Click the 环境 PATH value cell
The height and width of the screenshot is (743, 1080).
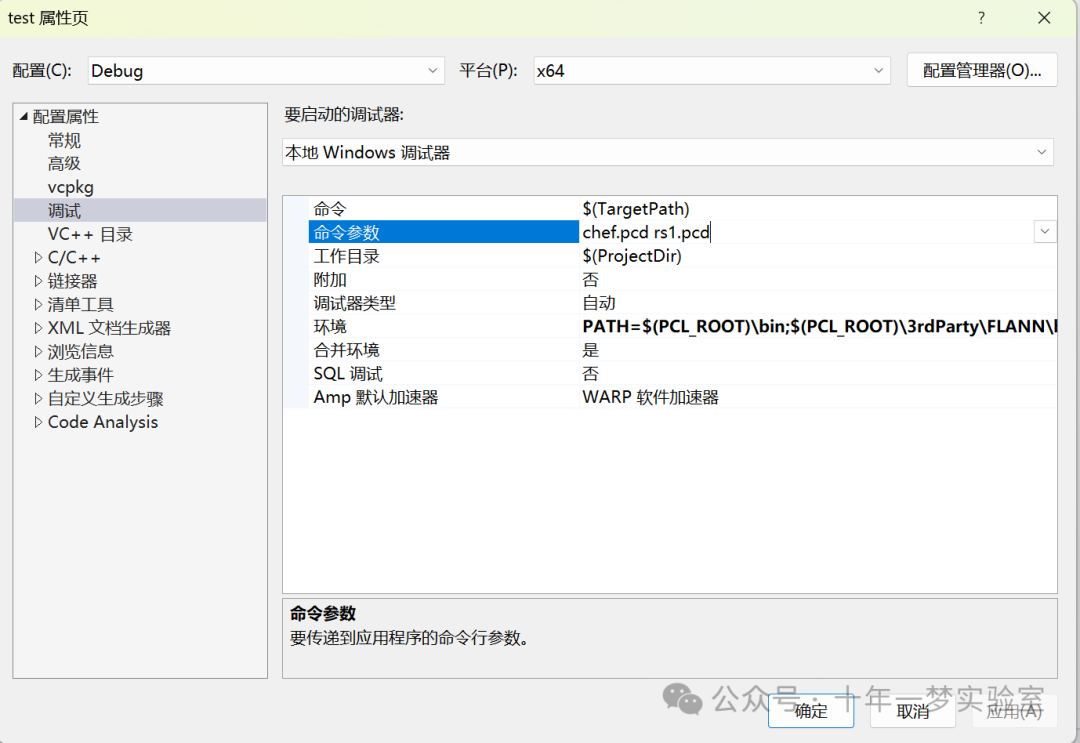point(818,326)
